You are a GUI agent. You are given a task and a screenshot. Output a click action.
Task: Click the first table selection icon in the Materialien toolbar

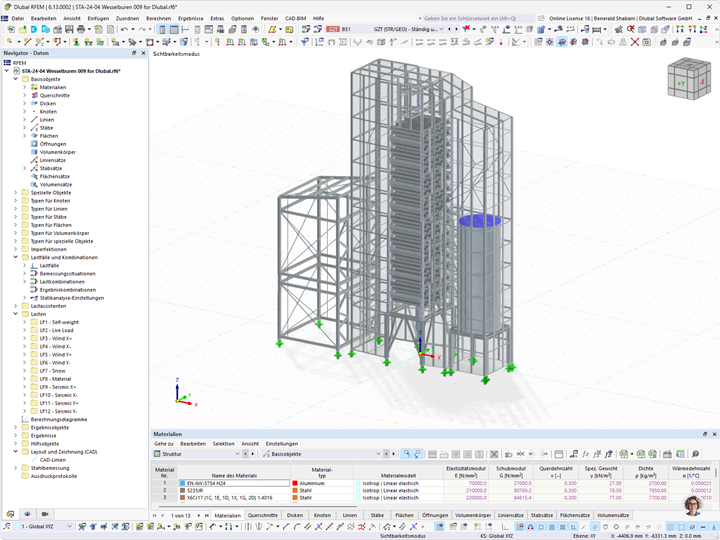click(x=406, y=454)
